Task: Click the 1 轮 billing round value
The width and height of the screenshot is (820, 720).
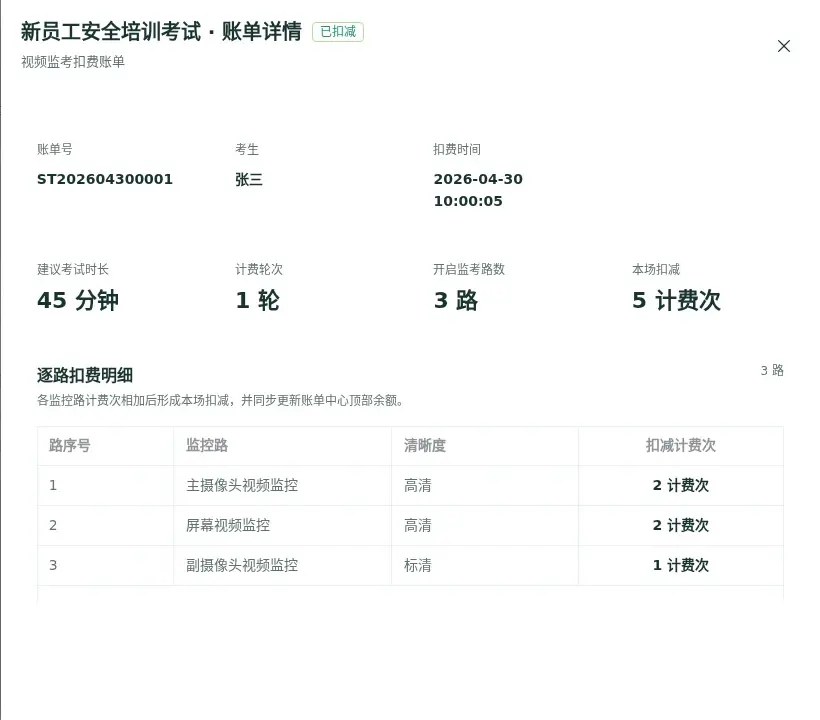Action: 257,300
